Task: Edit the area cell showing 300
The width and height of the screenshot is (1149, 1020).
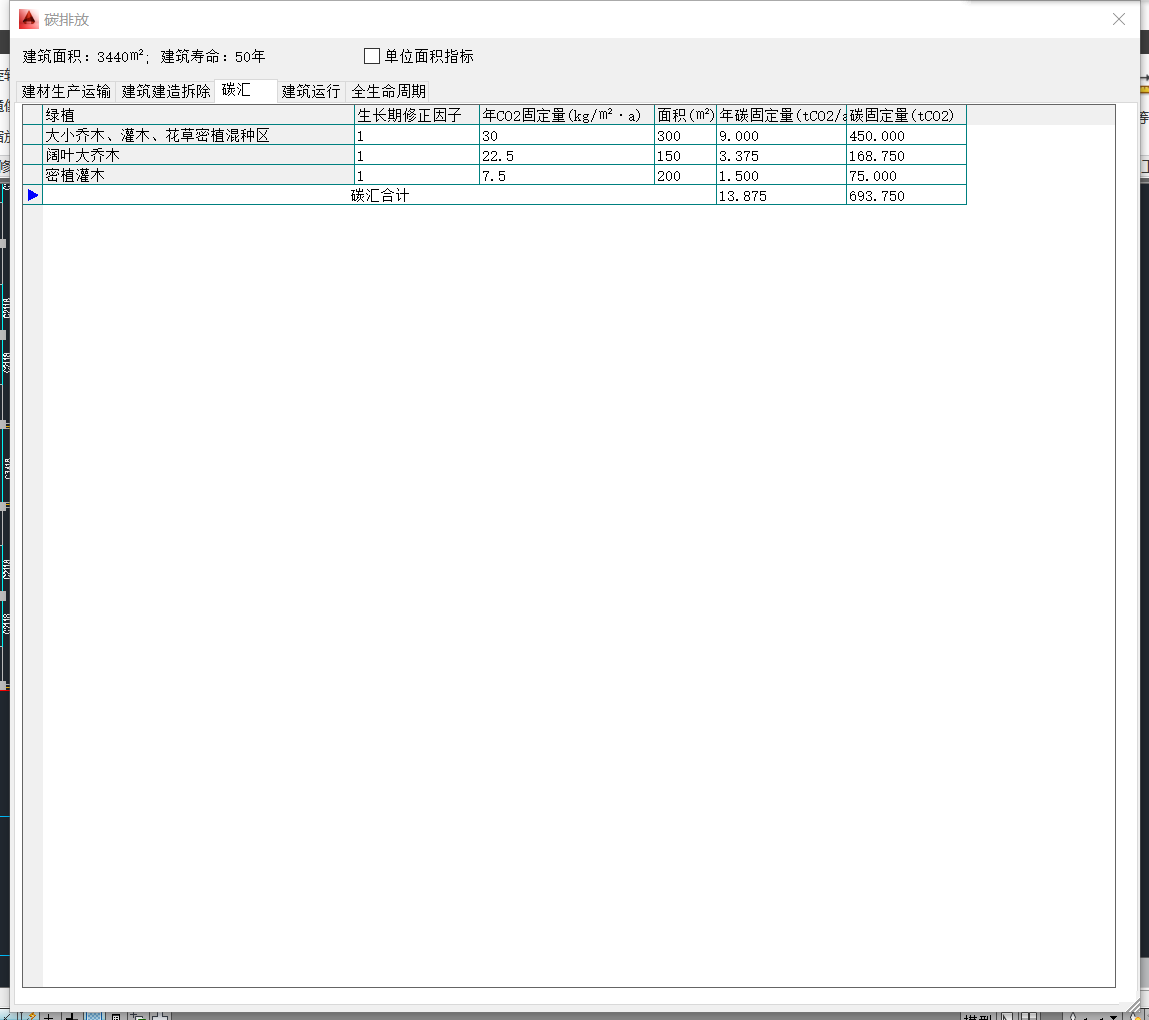Action: coord(685,136)
